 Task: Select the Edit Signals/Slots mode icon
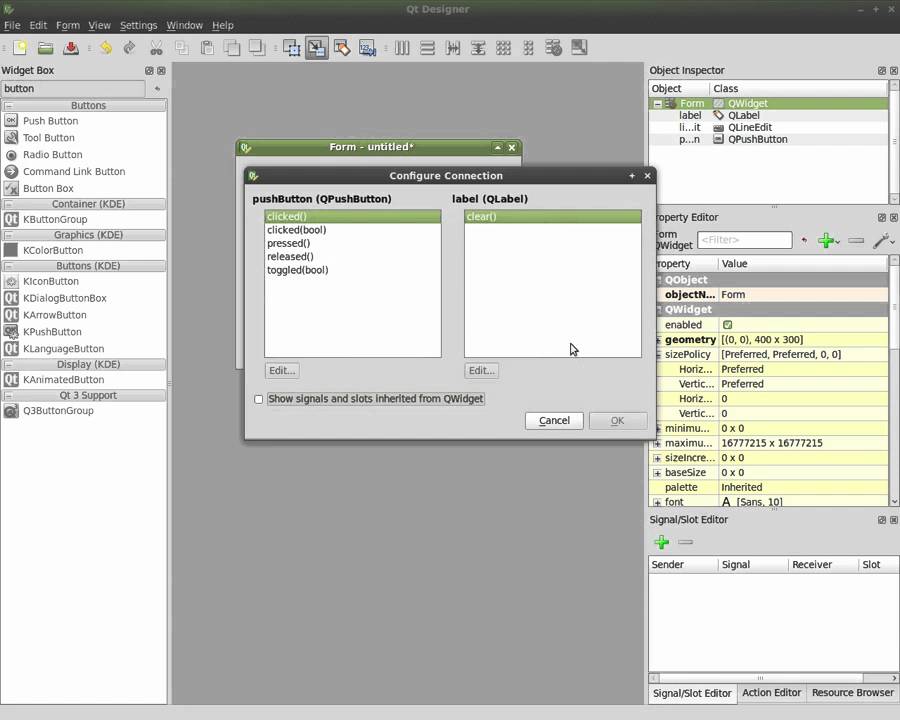tap(317, 48)
